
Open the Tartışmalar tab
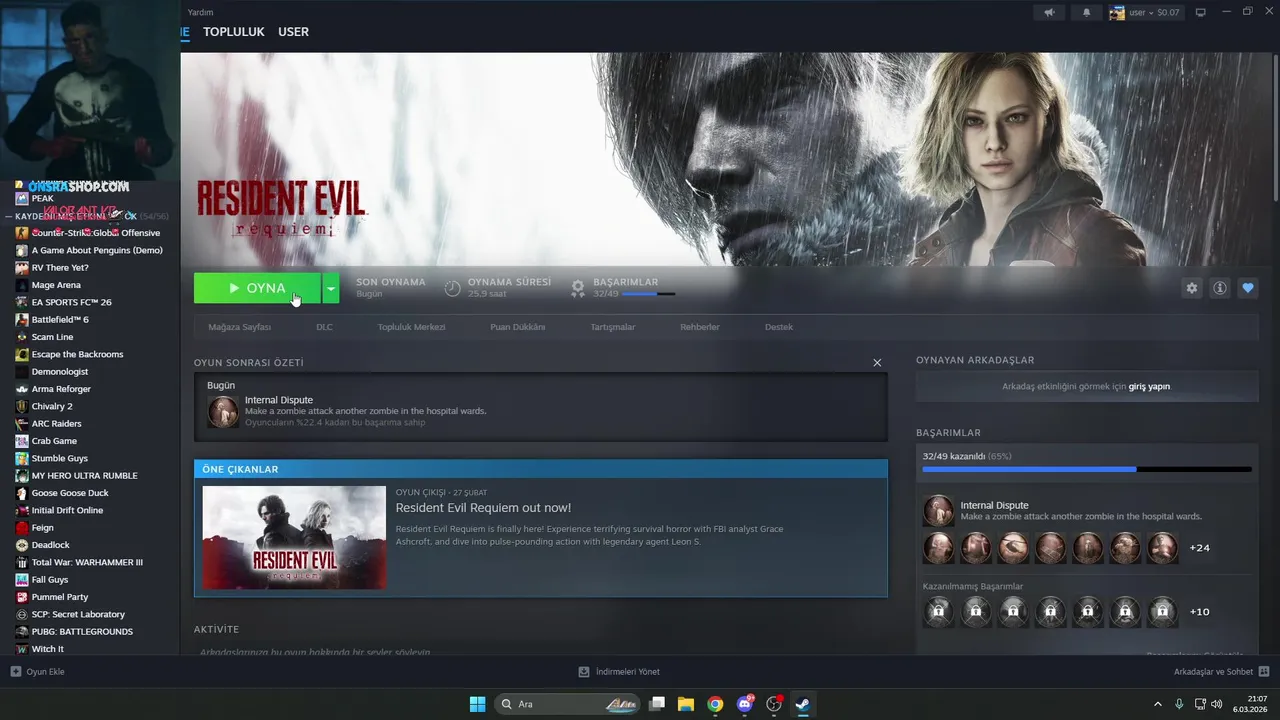tap(613, 327)
